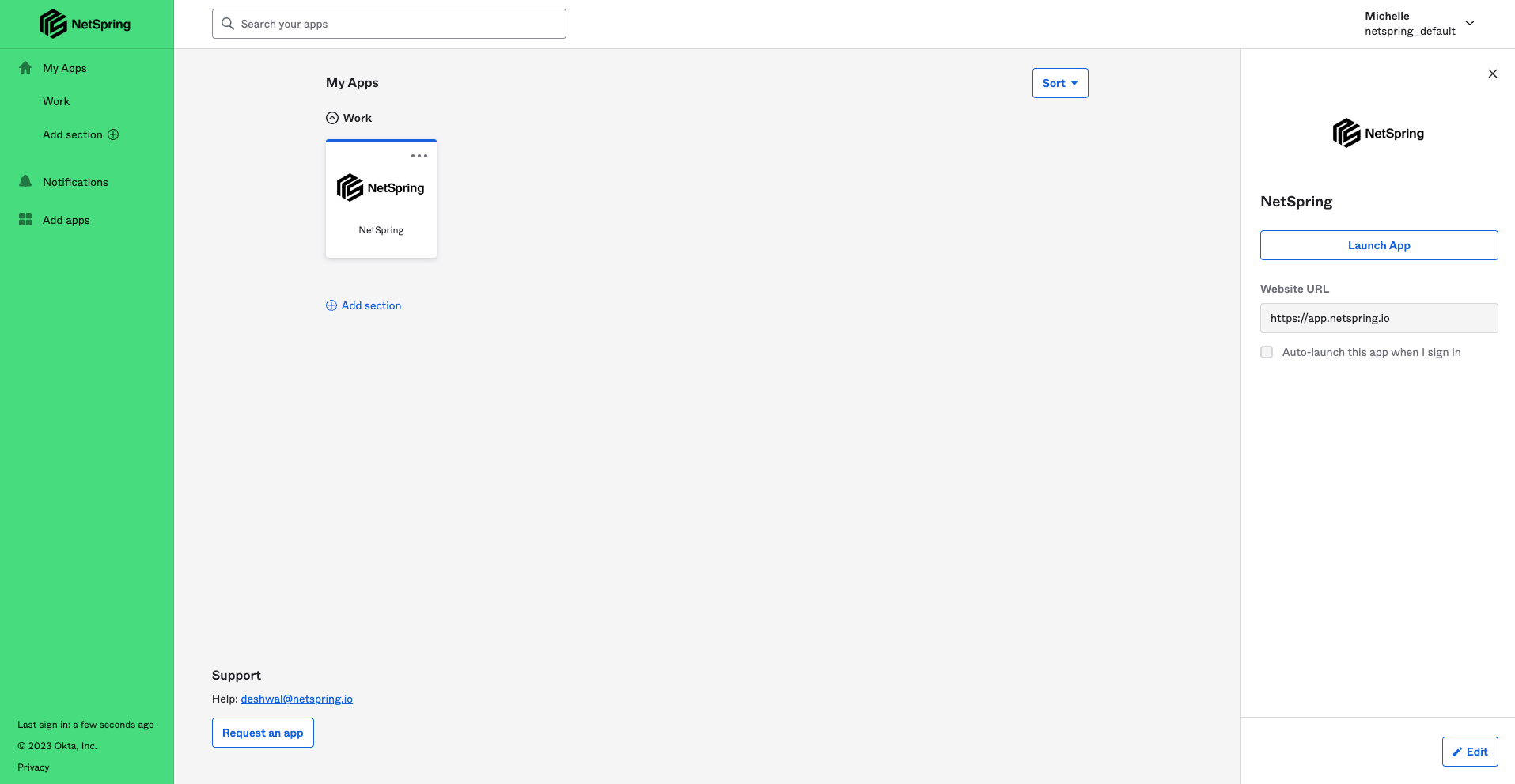
Task: Close the NetSpring details panel
Action: (1493, 74)
